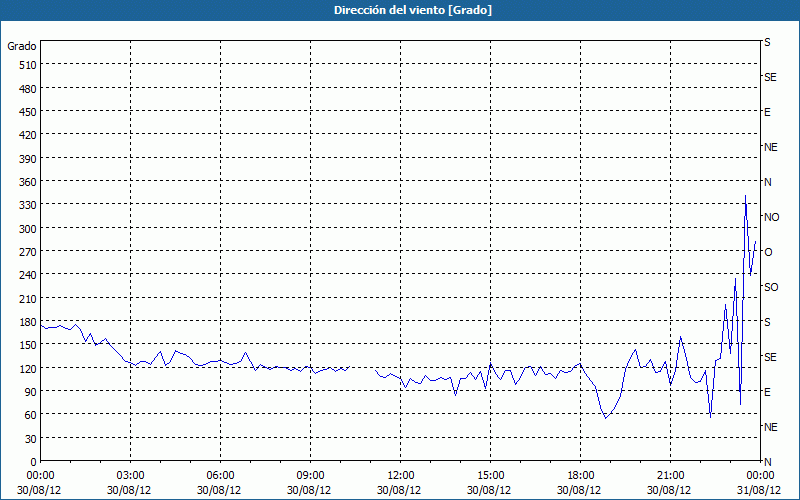The height and width of the screenshot is (500, 800).
Task: Click N compass label level with 0 Grado
Action: coord(767,462)
